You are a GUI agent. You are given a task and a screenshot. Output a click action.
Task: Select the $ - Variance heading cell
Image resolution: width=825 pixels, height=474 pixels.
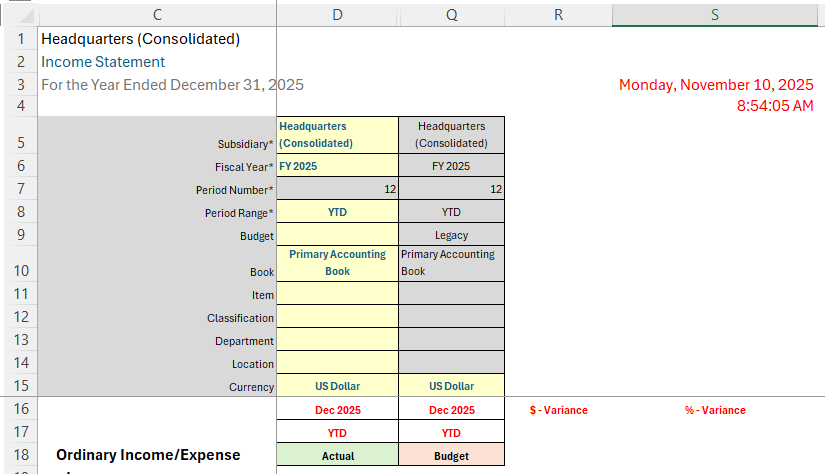(558, 410)
